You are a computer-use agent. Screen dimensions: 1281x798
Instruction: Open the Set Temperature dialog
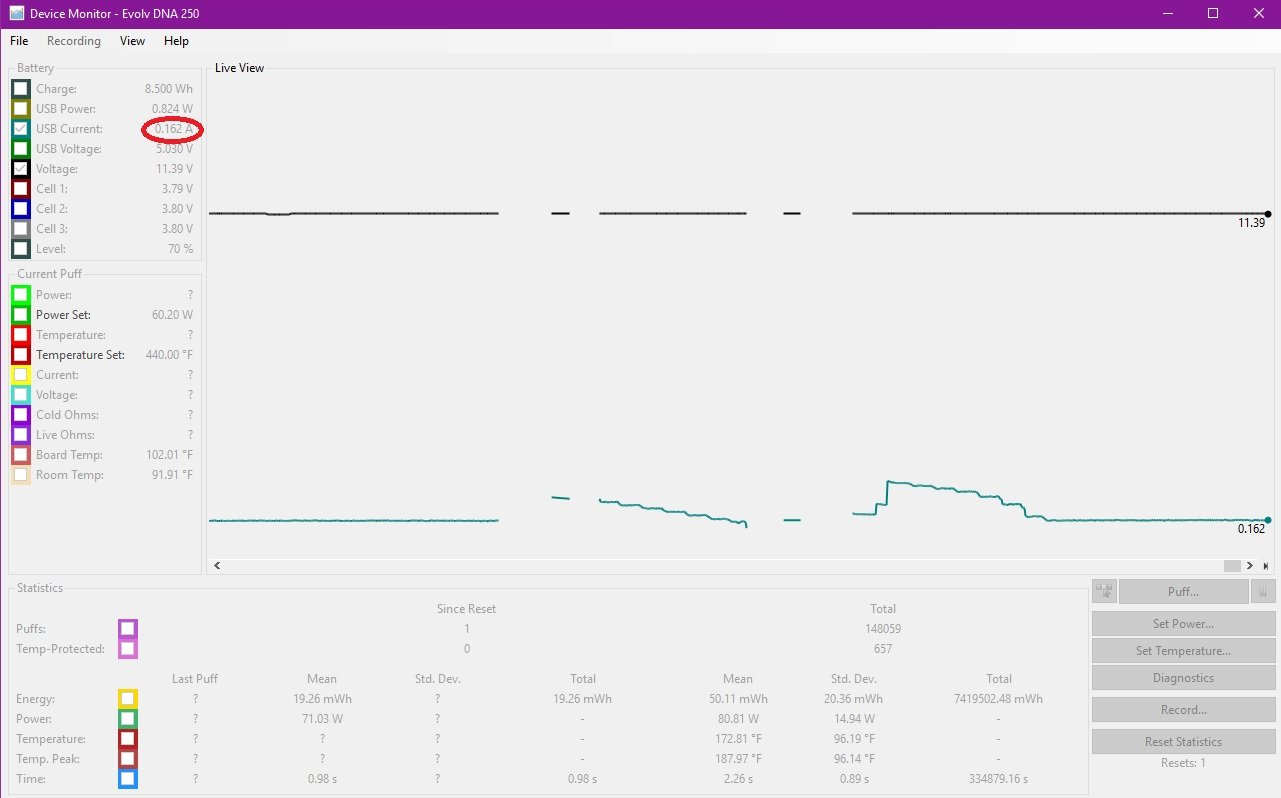point(1183,651)
